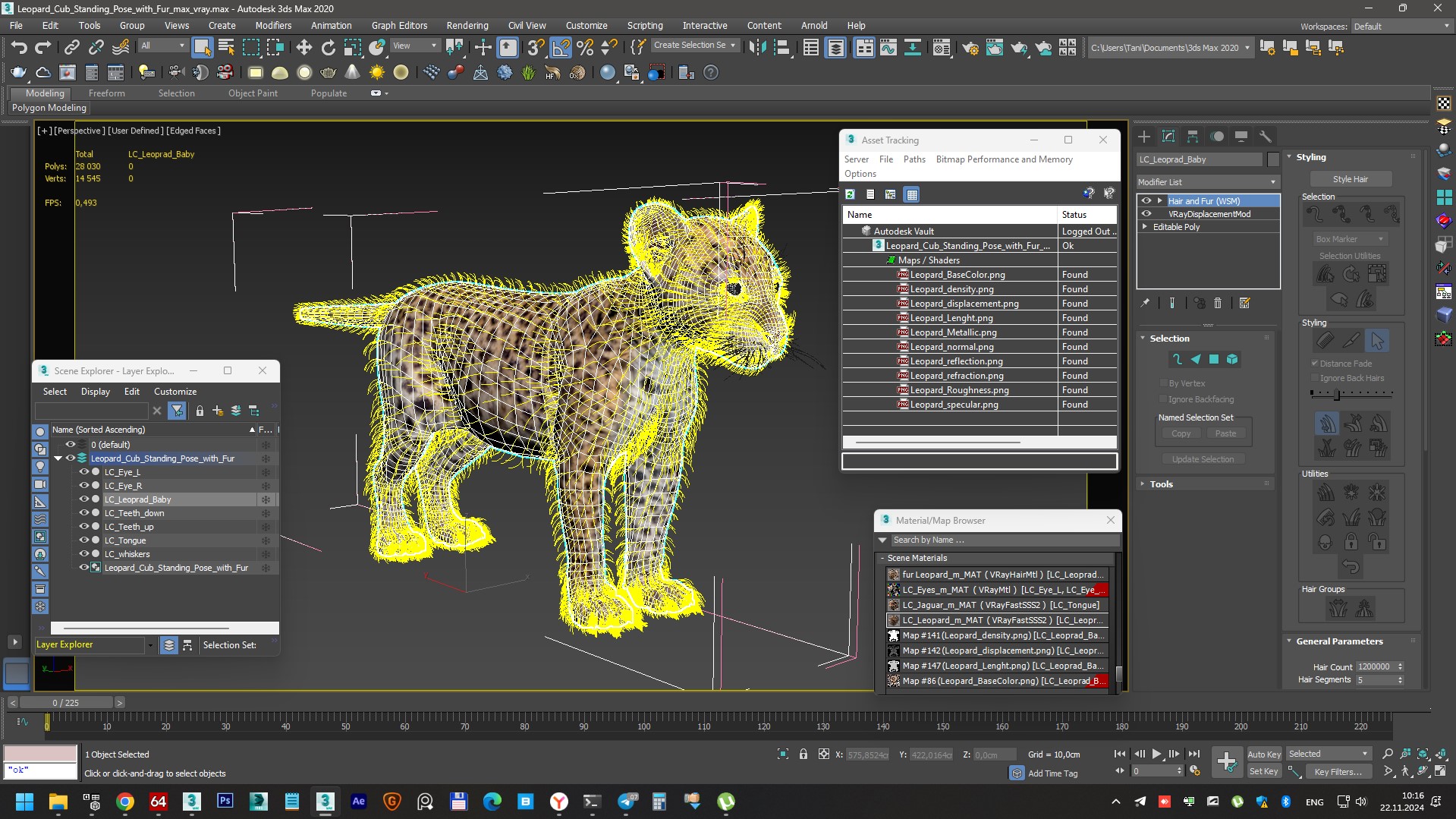Viewport: 1456px width, 819px height.
Task: Toggle Hair and Fur modifier visibility eye
Action: click(1146, 201)
